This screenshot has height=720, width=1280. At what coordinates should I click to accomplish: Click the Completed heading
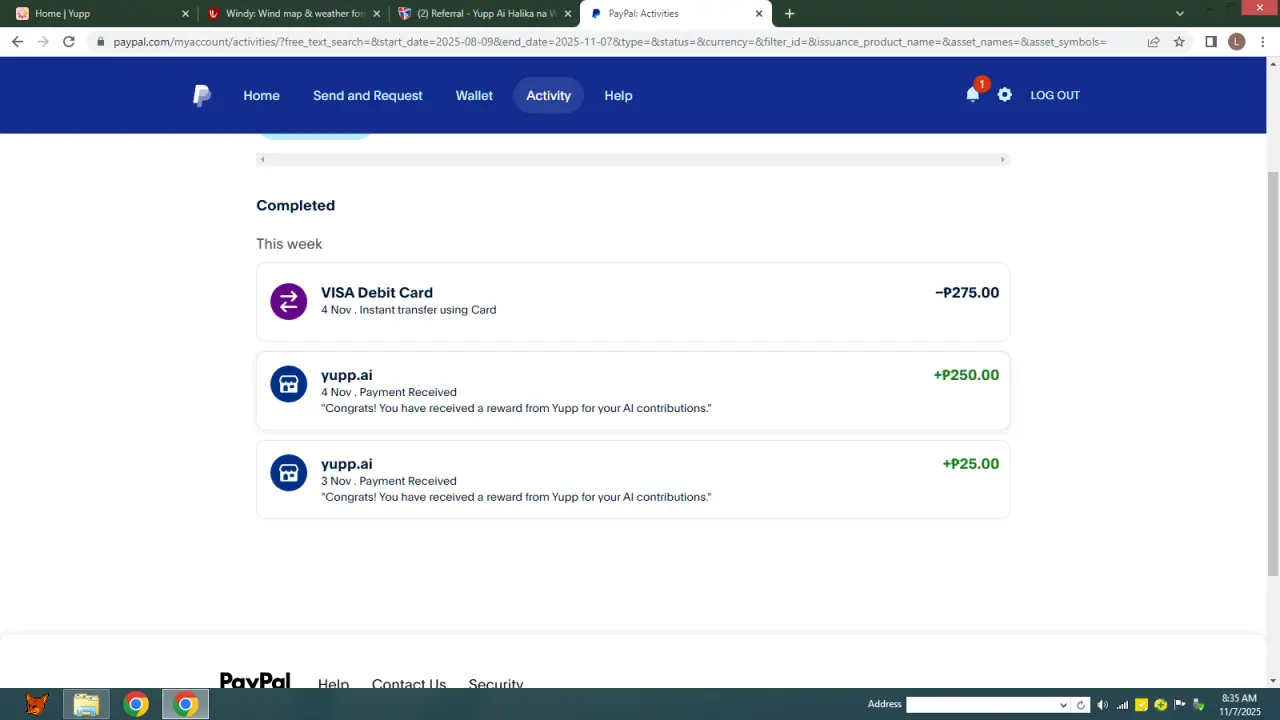tap(295, 205)
